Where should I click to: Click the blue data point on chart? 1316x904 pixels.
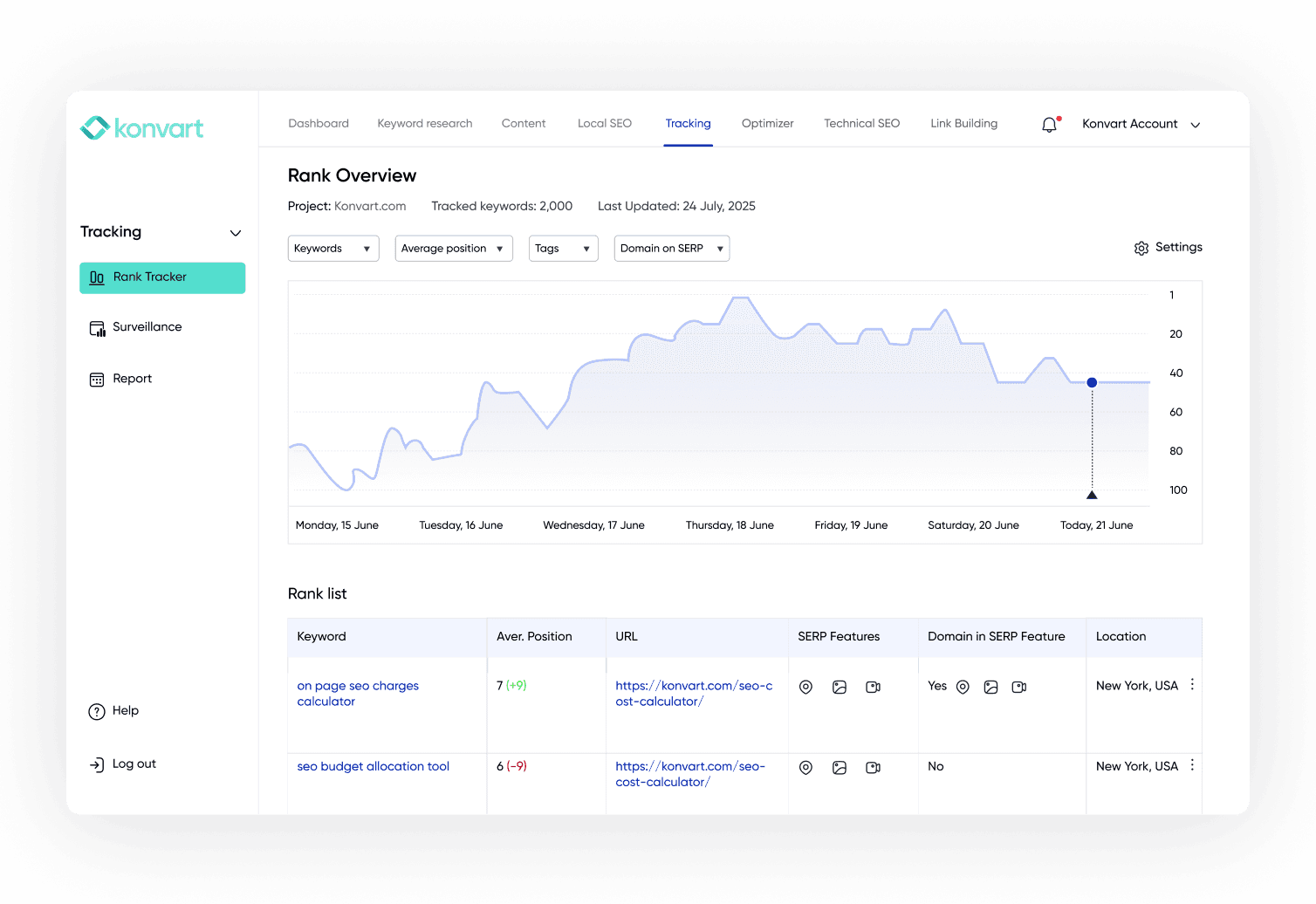click(1092, 383)
